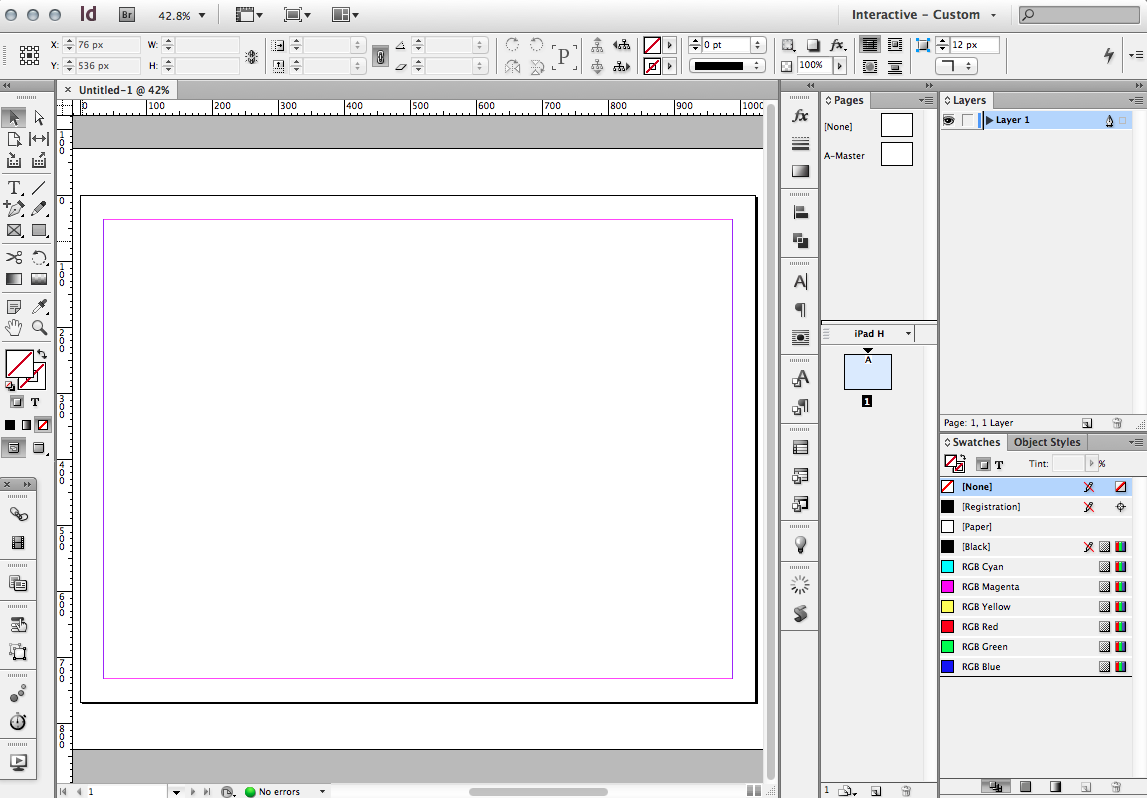Select the Layers panel tab
Screen dimensions: 1147x798
click(965, 100)
